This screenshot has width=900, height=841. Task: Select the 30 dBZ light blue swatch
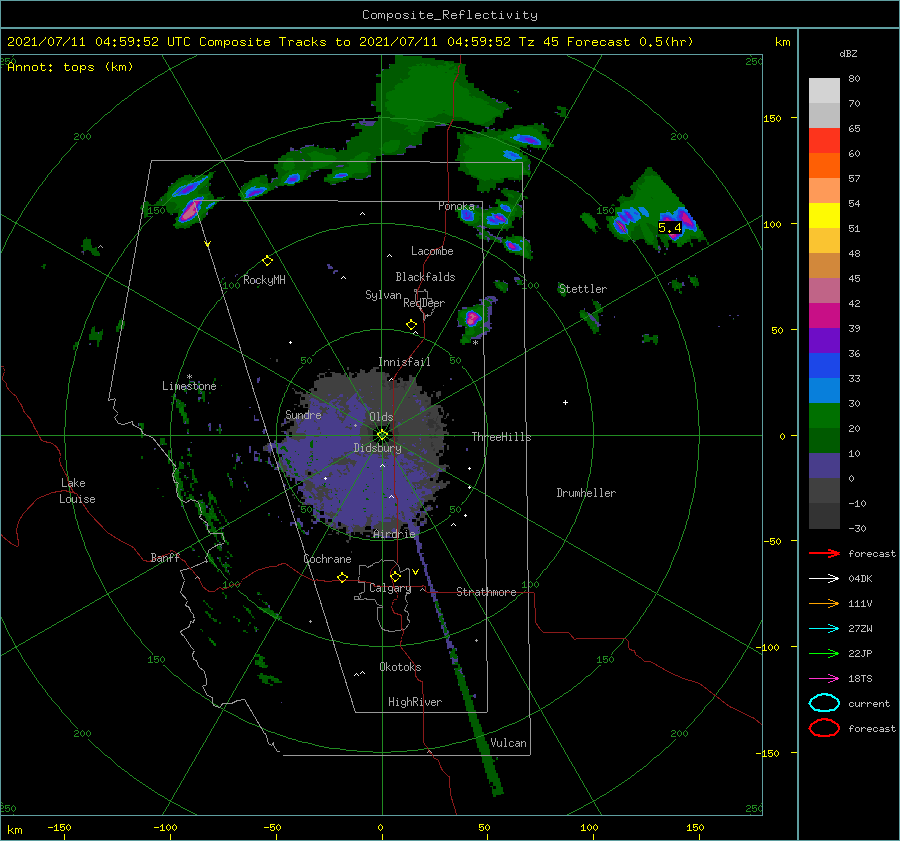coord(824,391)
